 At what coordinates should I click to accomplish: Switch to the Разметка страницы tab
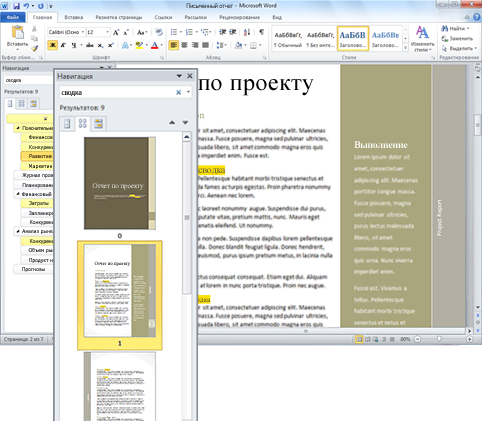click(119, 17)
